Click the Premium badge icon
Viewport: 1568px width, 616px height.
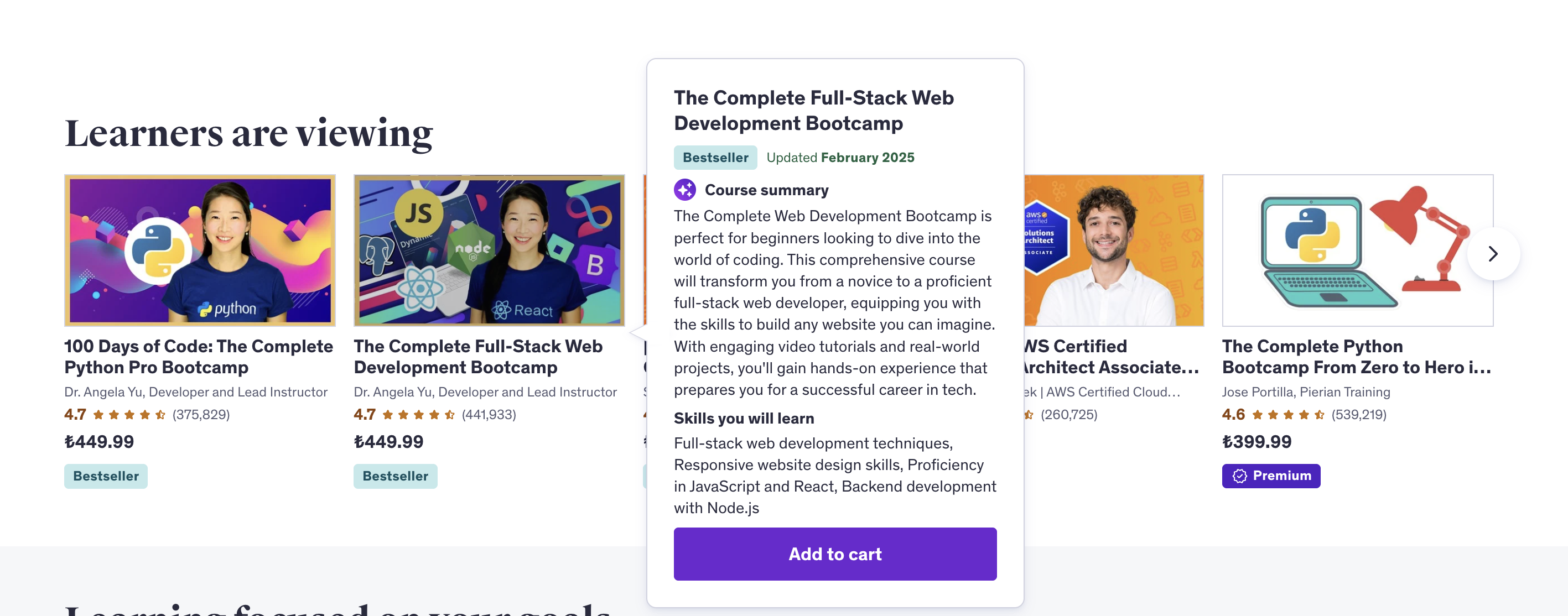point(1239,476)
